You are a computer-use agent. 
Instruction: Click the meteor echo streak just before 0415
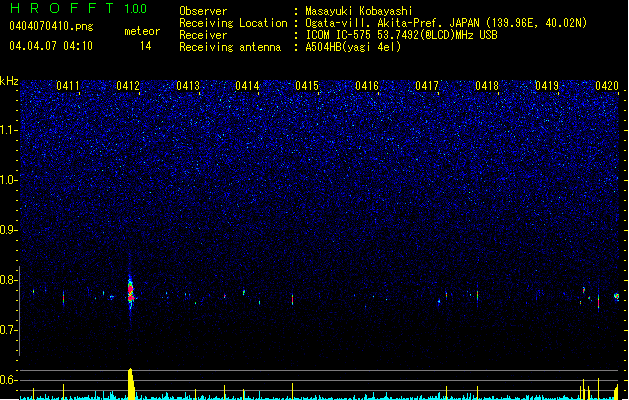pyautogui.click(x=292, y=299)
